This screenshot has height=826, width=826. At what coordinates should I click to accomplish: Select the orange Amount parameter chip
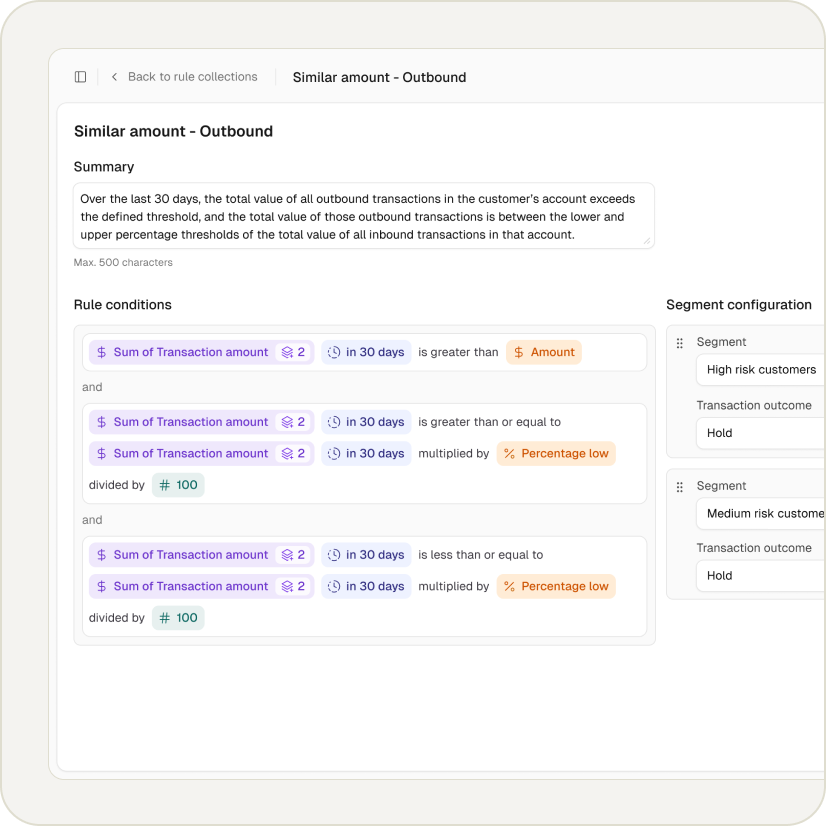(544, 352)
